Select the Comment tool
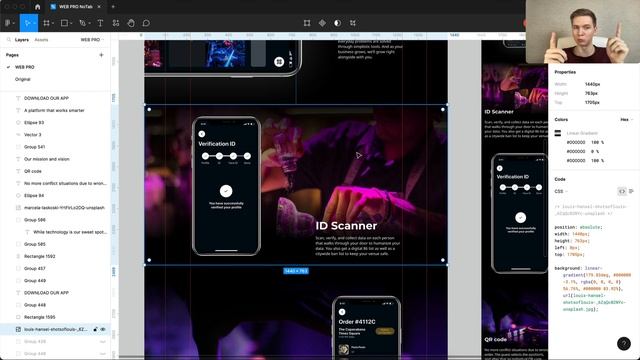Viewport: 640px width, 360px height. click(x=146, y=23)
